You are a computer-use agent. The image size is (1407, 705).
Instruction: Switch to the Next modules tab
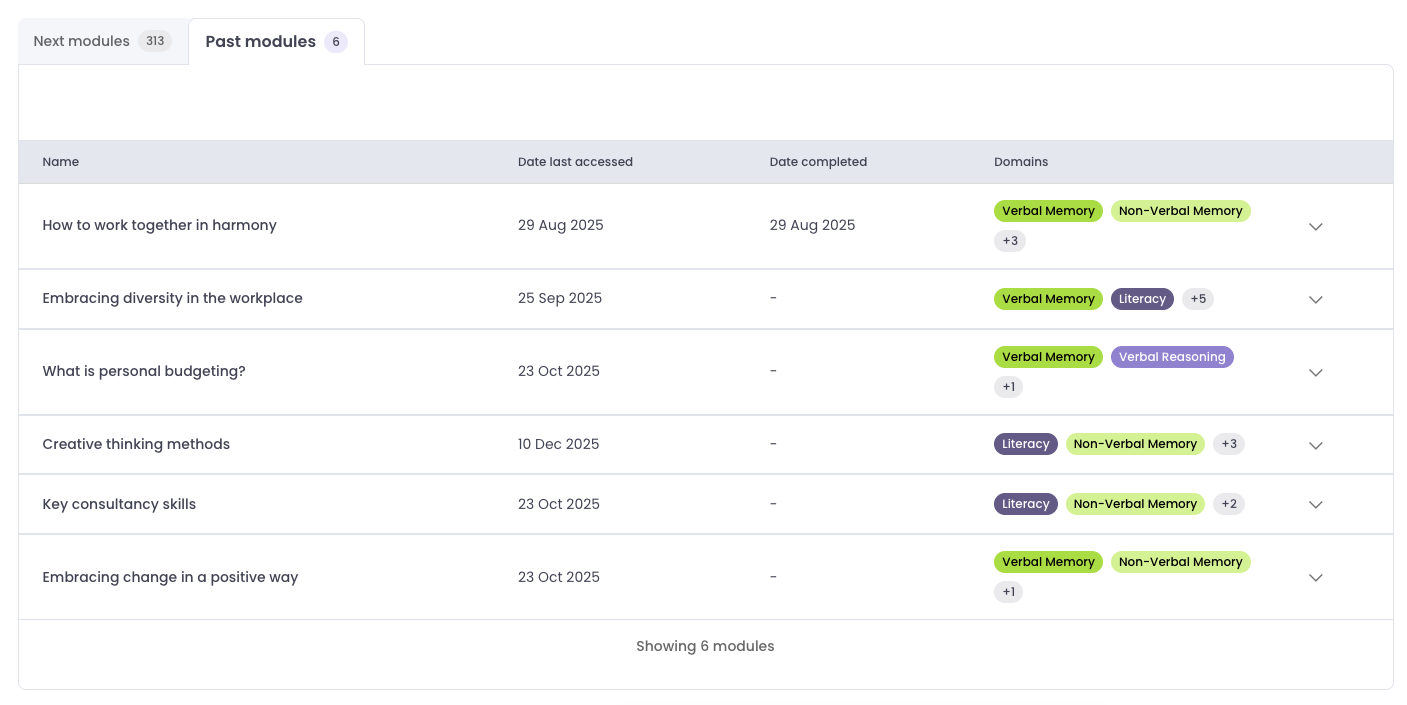(103, 41)
